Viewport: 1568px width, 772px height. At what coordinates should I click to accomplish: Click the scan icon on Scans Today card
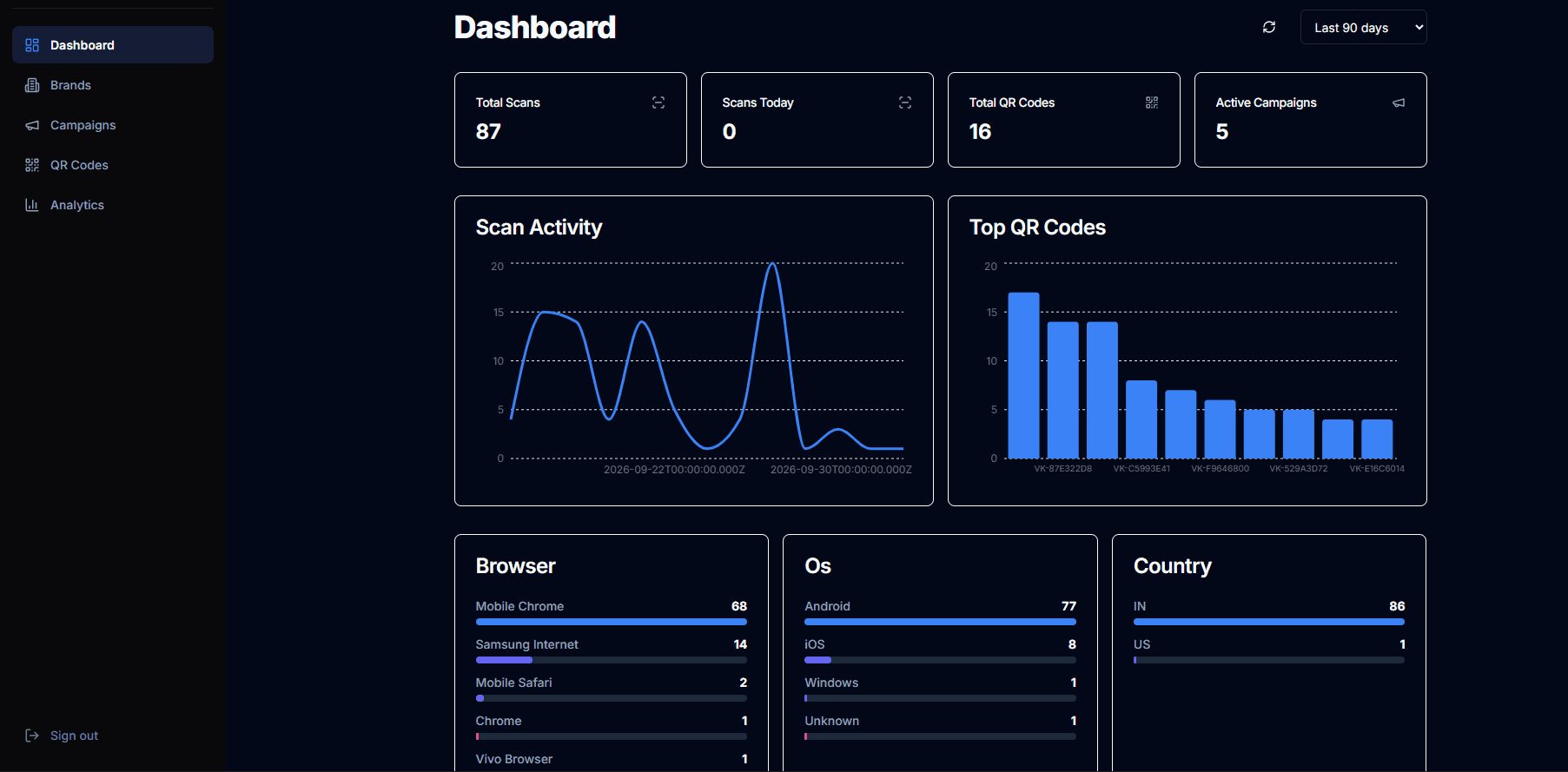[x=905, y=102]
